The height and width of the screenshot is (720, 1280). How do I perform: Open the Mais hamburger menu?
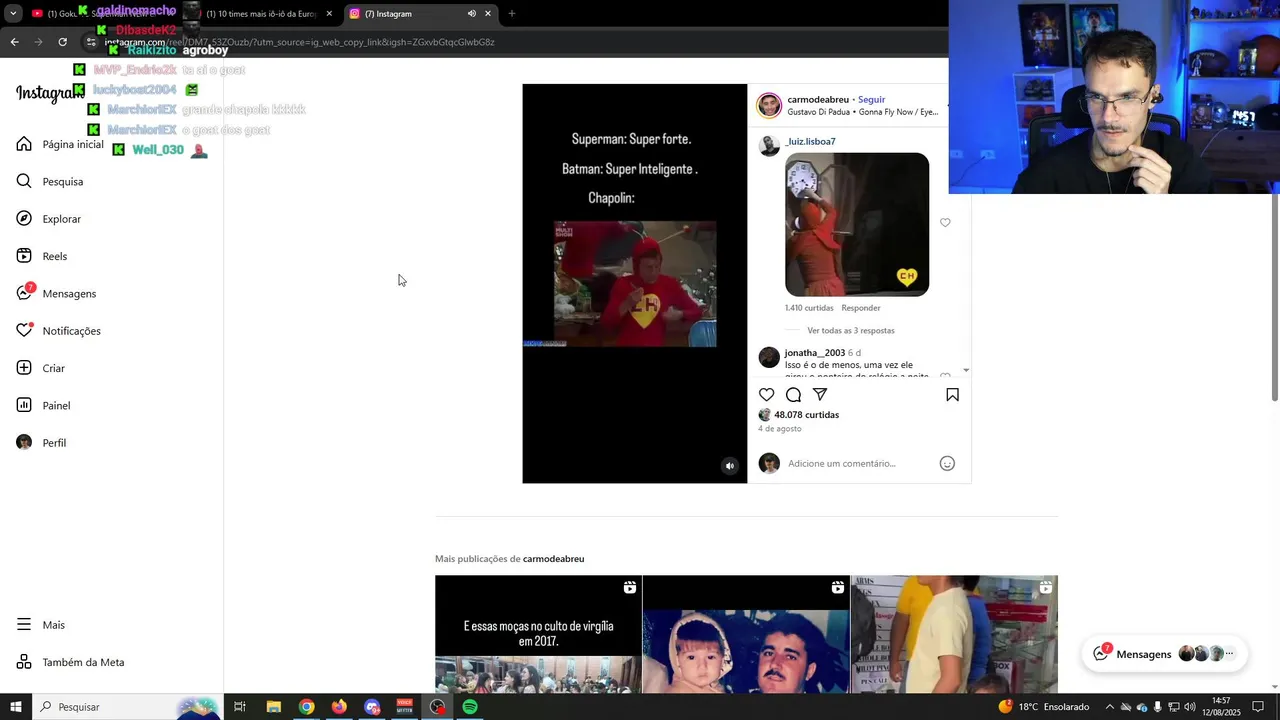tap(41, 625)
